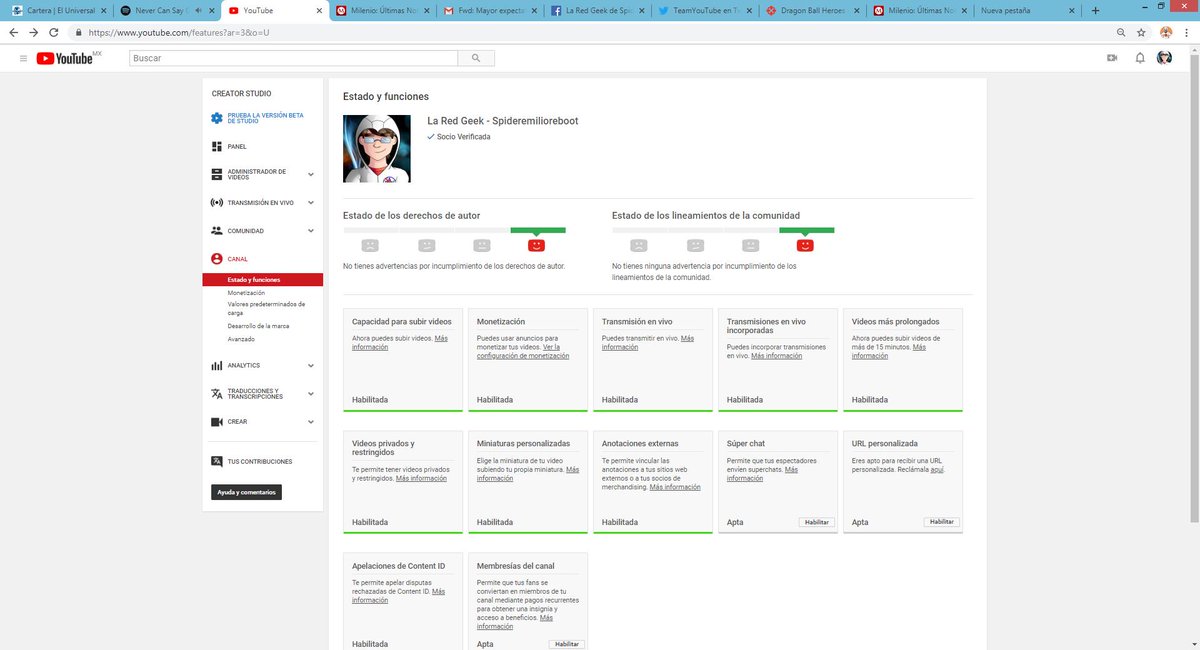1200x650 pixels.
Task: Open the notifications bell
Action: tap(1139, 58)
